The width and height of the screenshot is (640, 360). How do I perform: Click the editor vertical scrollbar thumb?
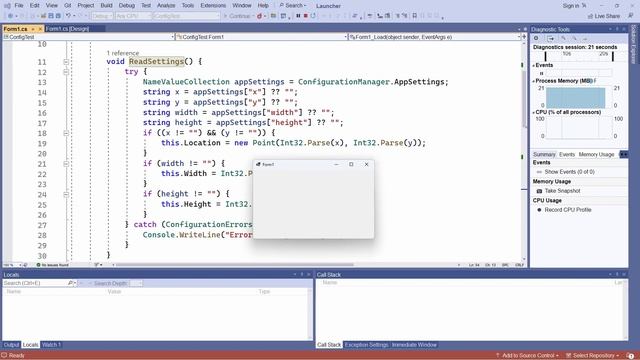click(524, 100)
